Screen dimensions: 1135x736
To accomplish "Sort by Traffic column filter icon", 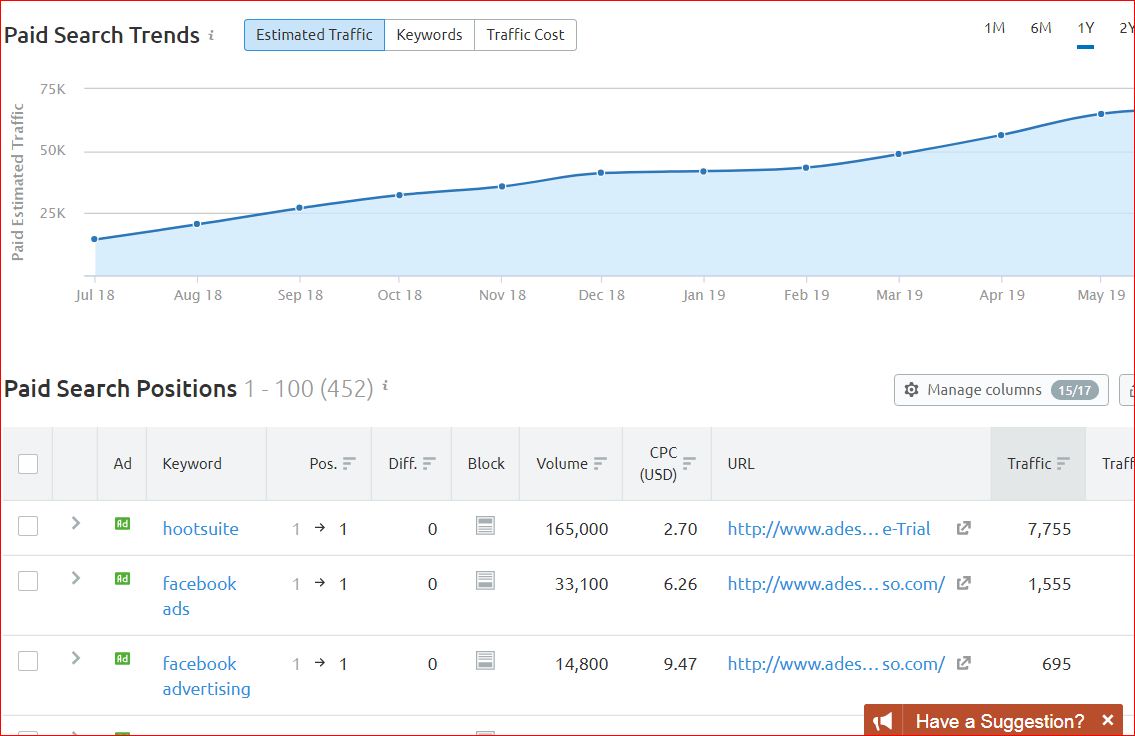I will [1063, 464].
